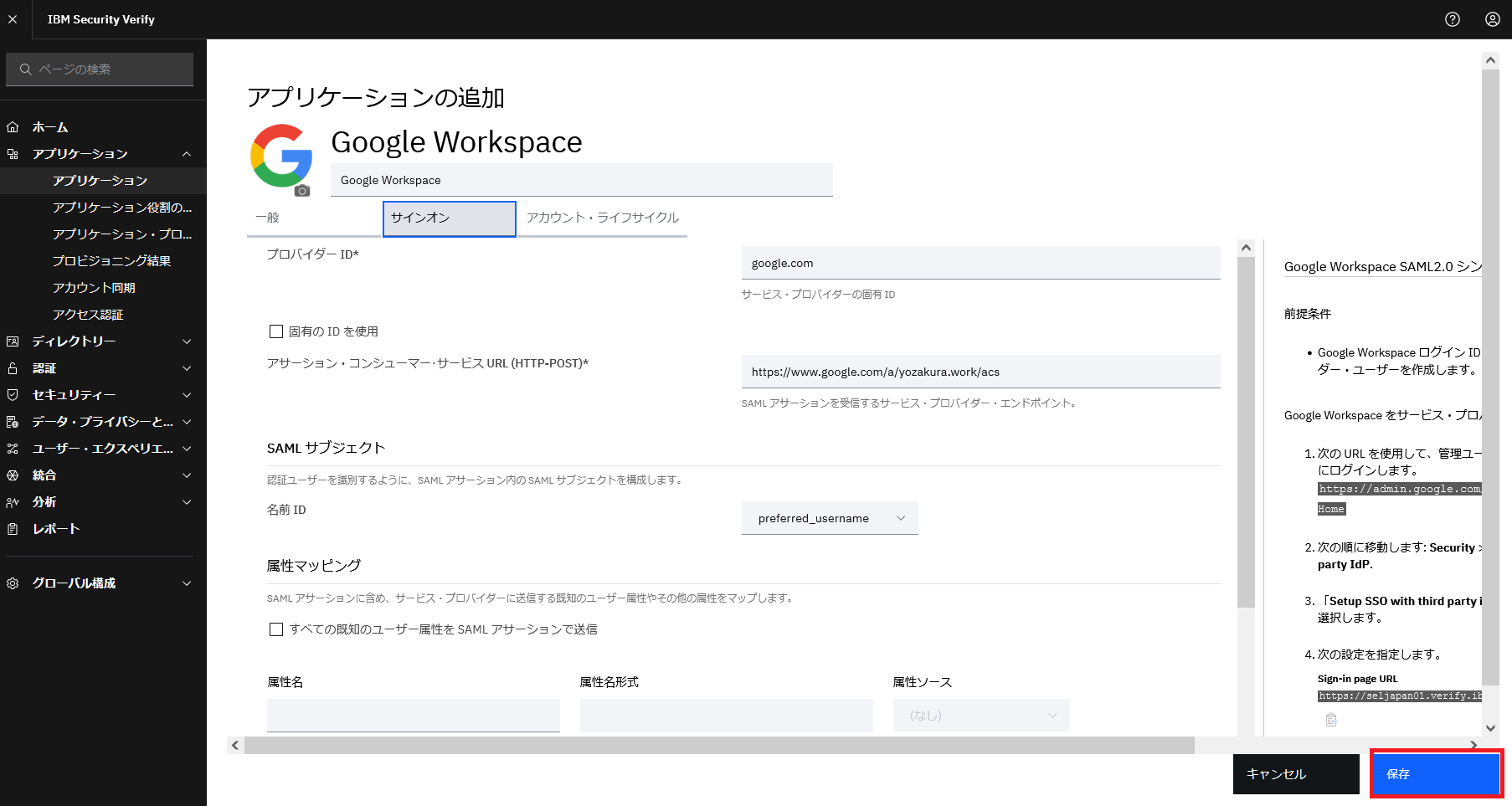1512x806 pixels.
Task: Click the Global Configuration gear icon
Action: click(x=13, y=583)
